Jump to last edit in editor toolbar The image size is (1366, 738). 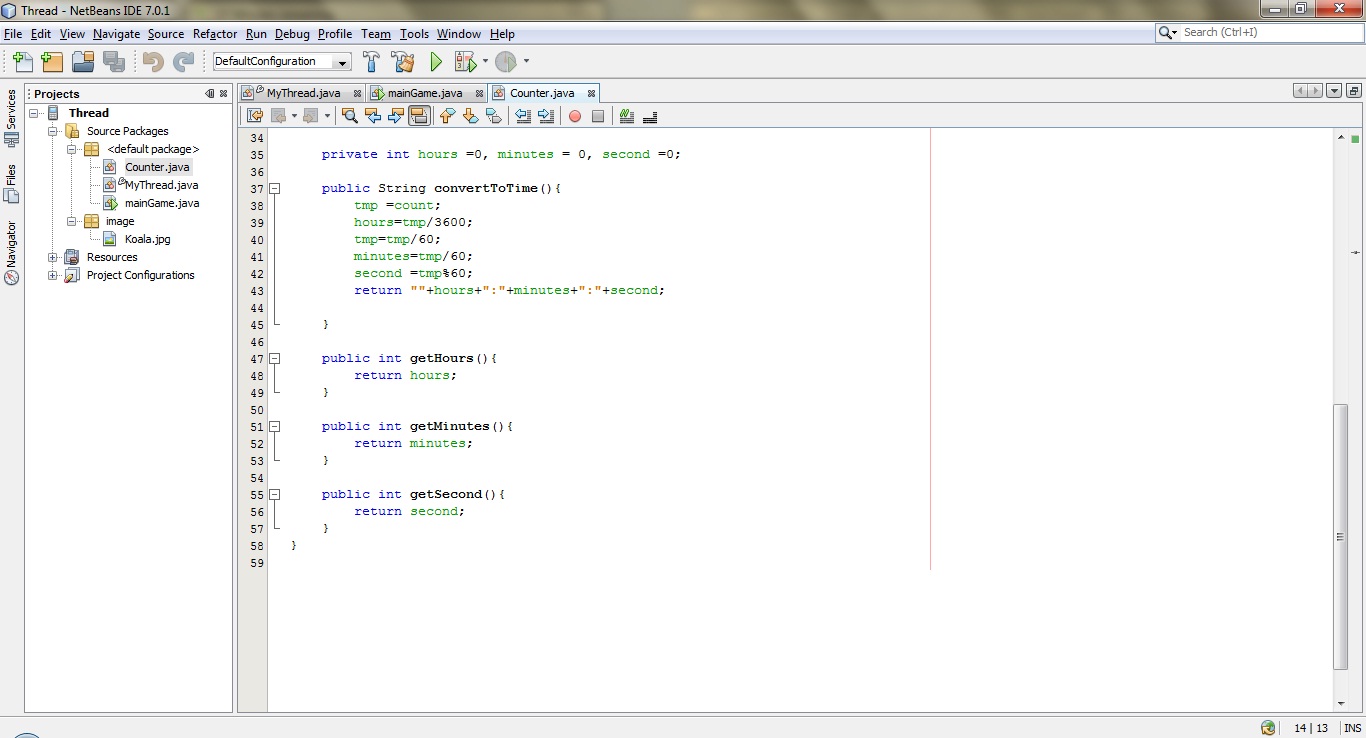pos(256,116)
